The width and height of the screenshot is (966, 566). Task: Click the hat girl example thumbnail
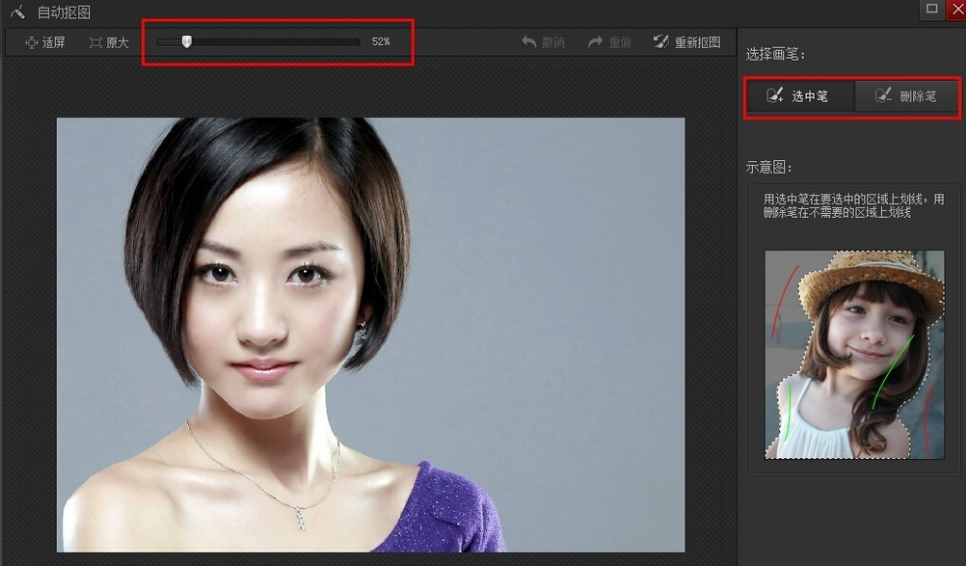tap(854, 354)
